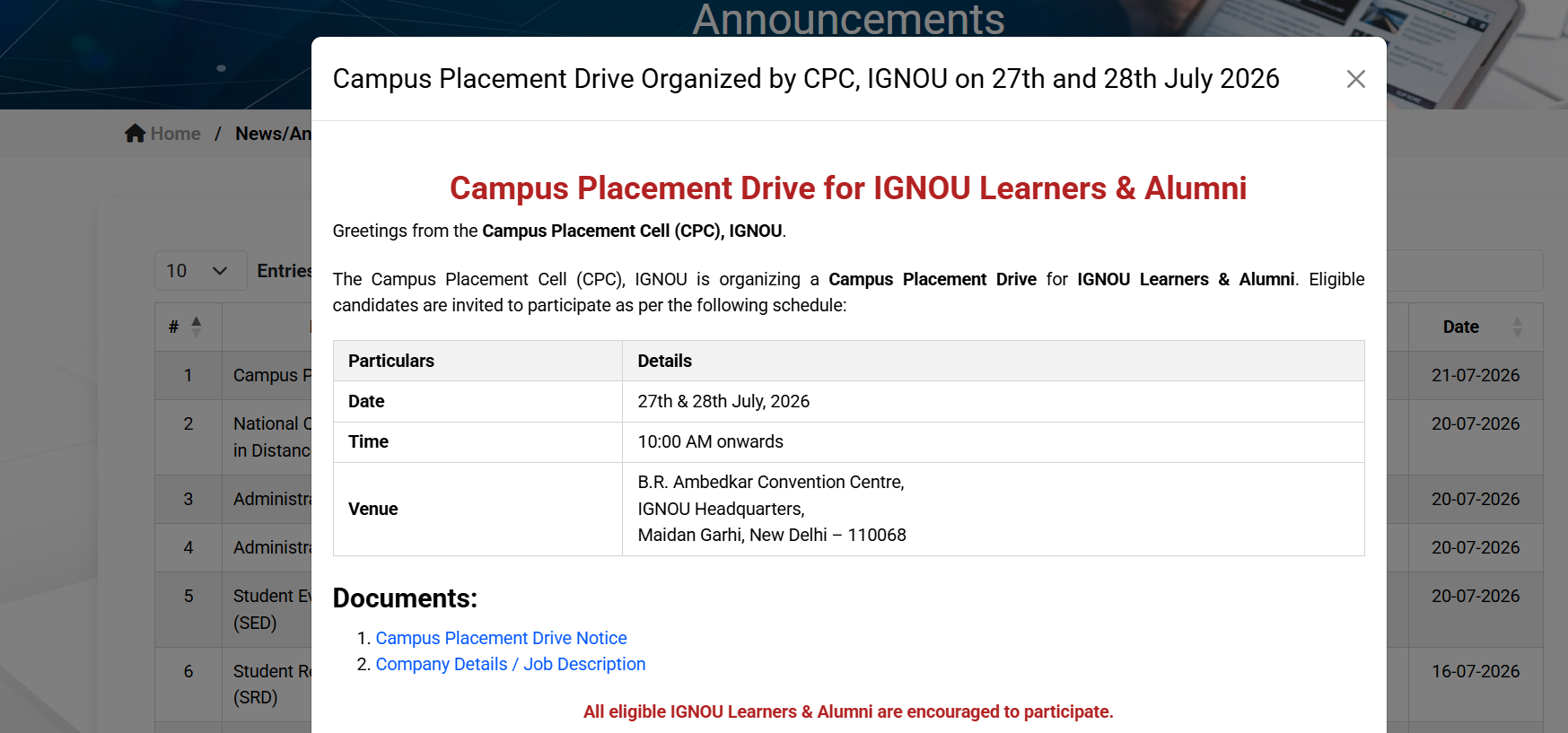
Task: Click row 1 Campus announcement title
Action: click(x=272, y=375)
